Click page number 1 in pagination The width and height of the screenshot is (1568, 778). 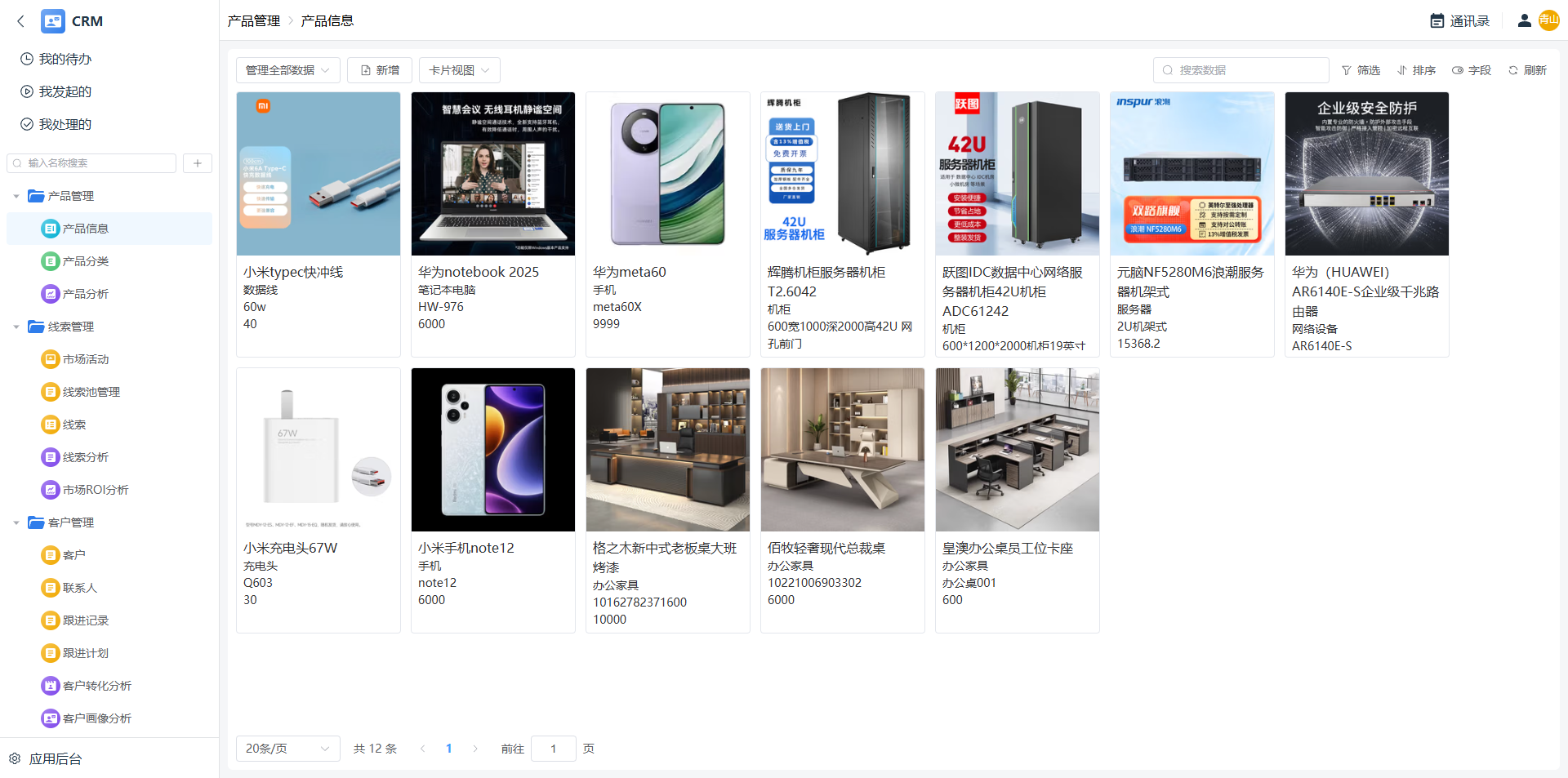(x=449, y=749)
